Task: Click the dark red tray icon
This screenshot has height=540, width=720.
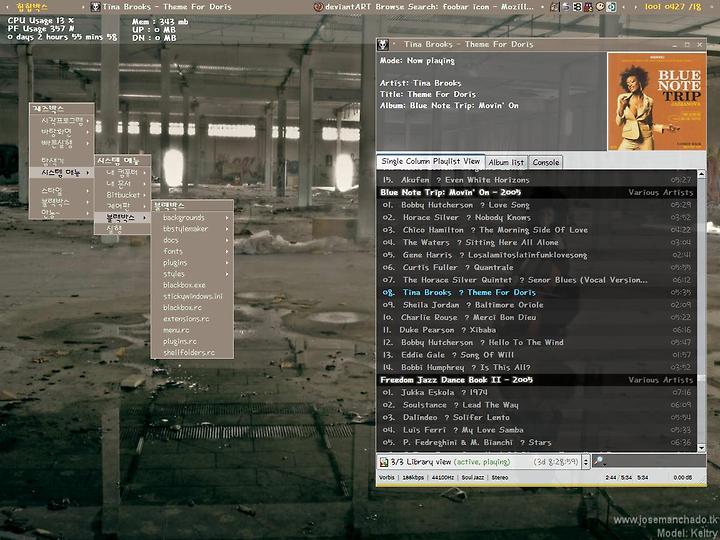Action: point(588,7)
